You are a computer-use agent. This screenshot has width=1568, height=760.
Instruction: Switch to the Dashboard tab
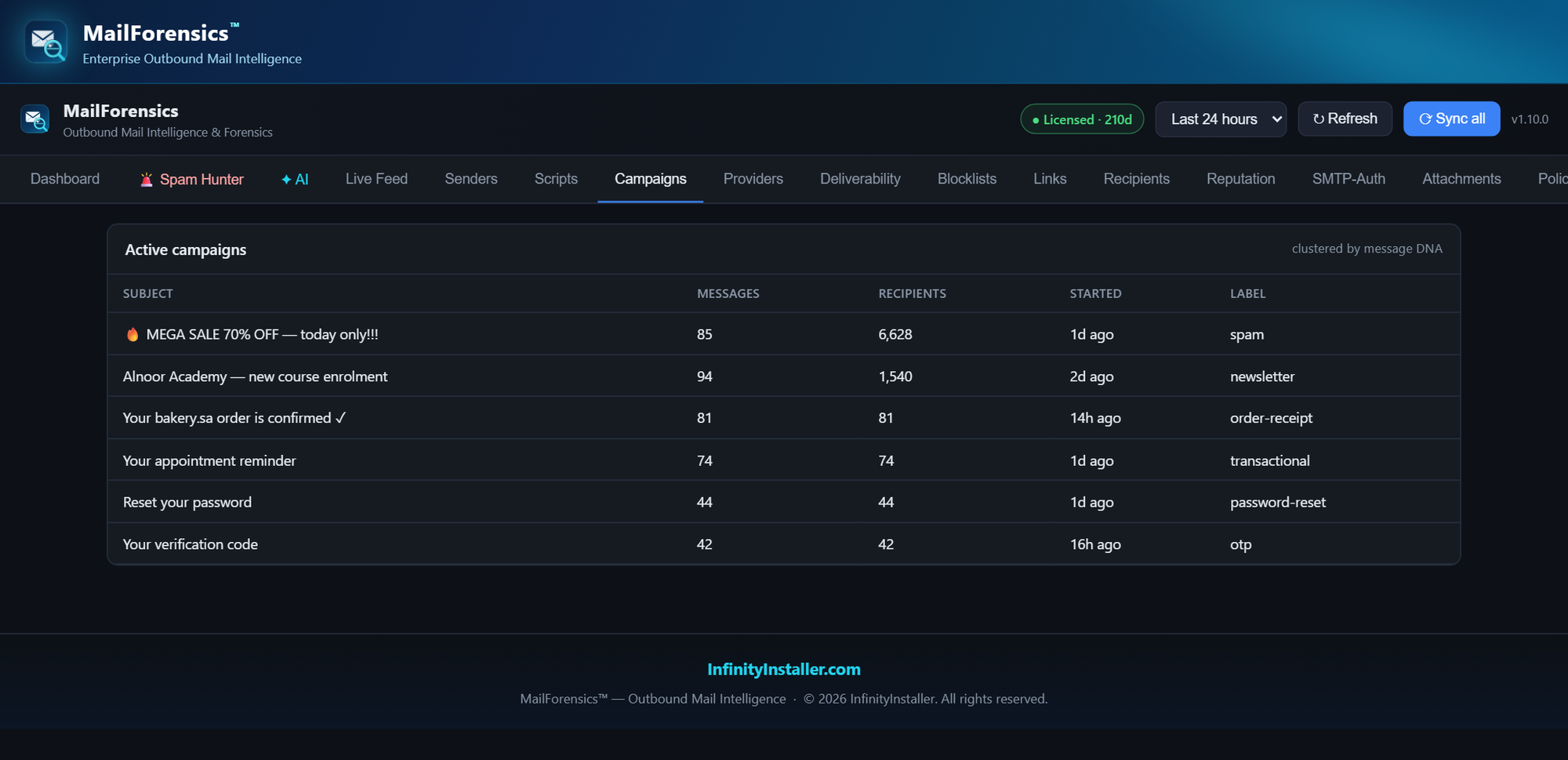[65, 179]
